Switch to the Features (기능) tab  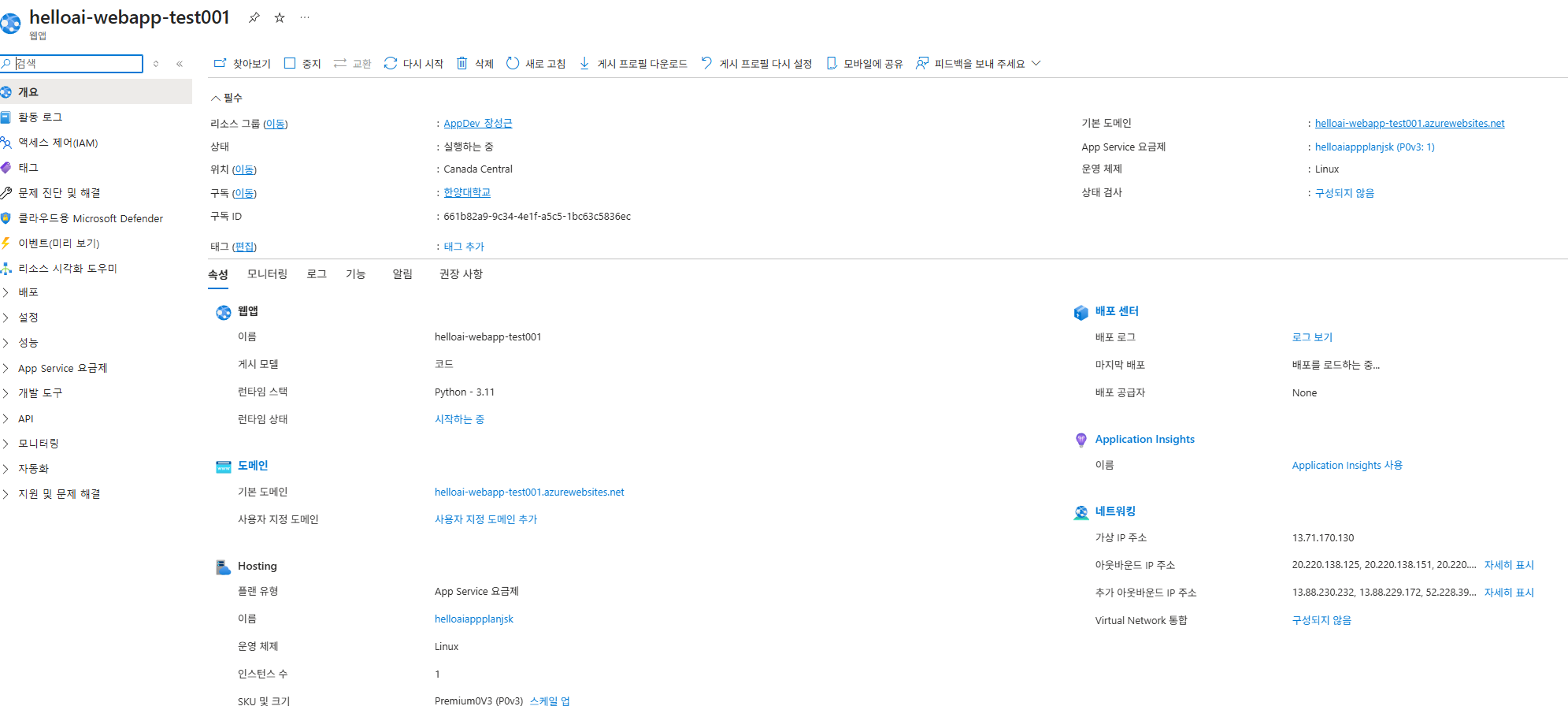tap(356, 274)
